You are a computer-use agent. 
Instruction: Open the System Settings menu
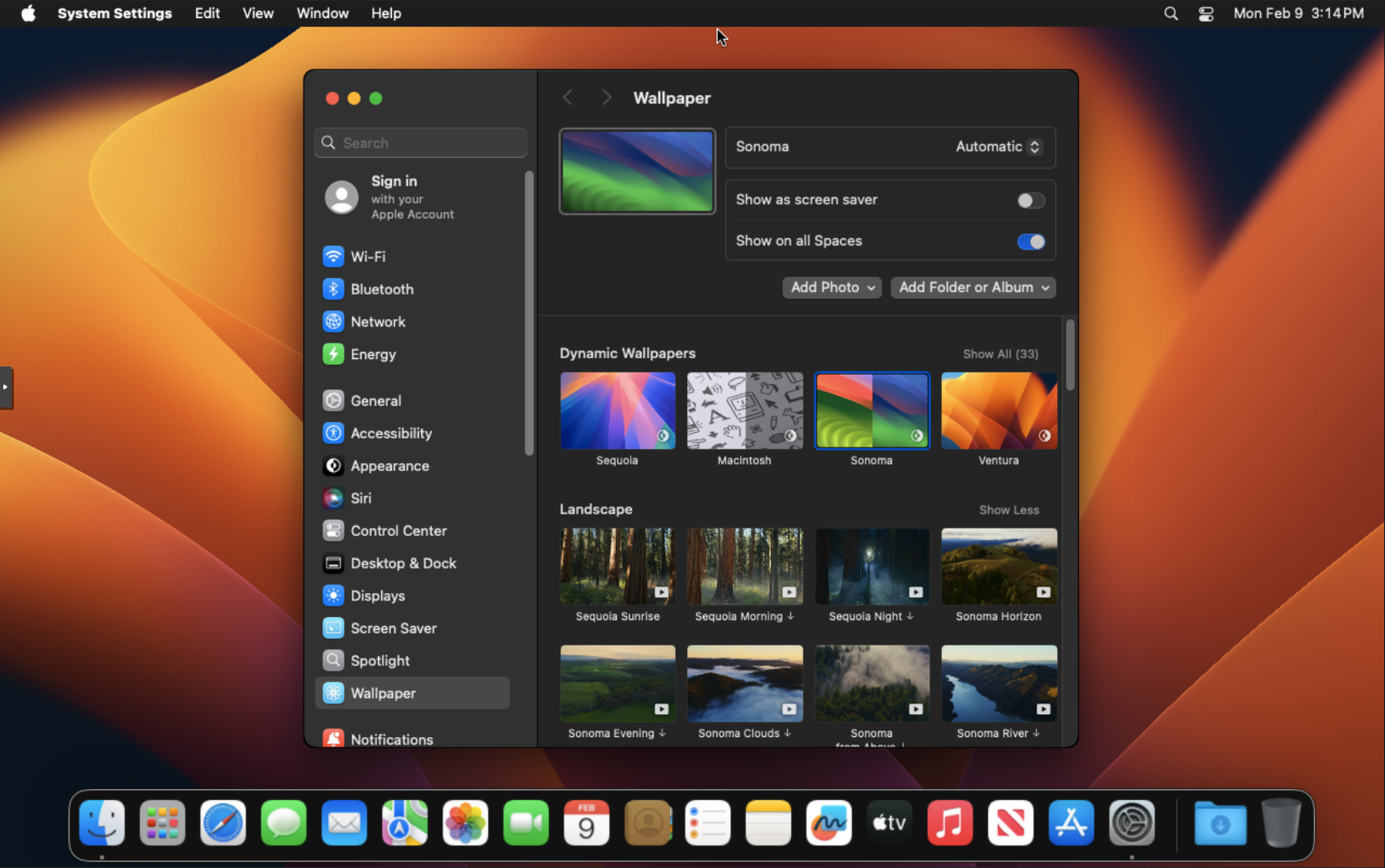pos(115,13)
